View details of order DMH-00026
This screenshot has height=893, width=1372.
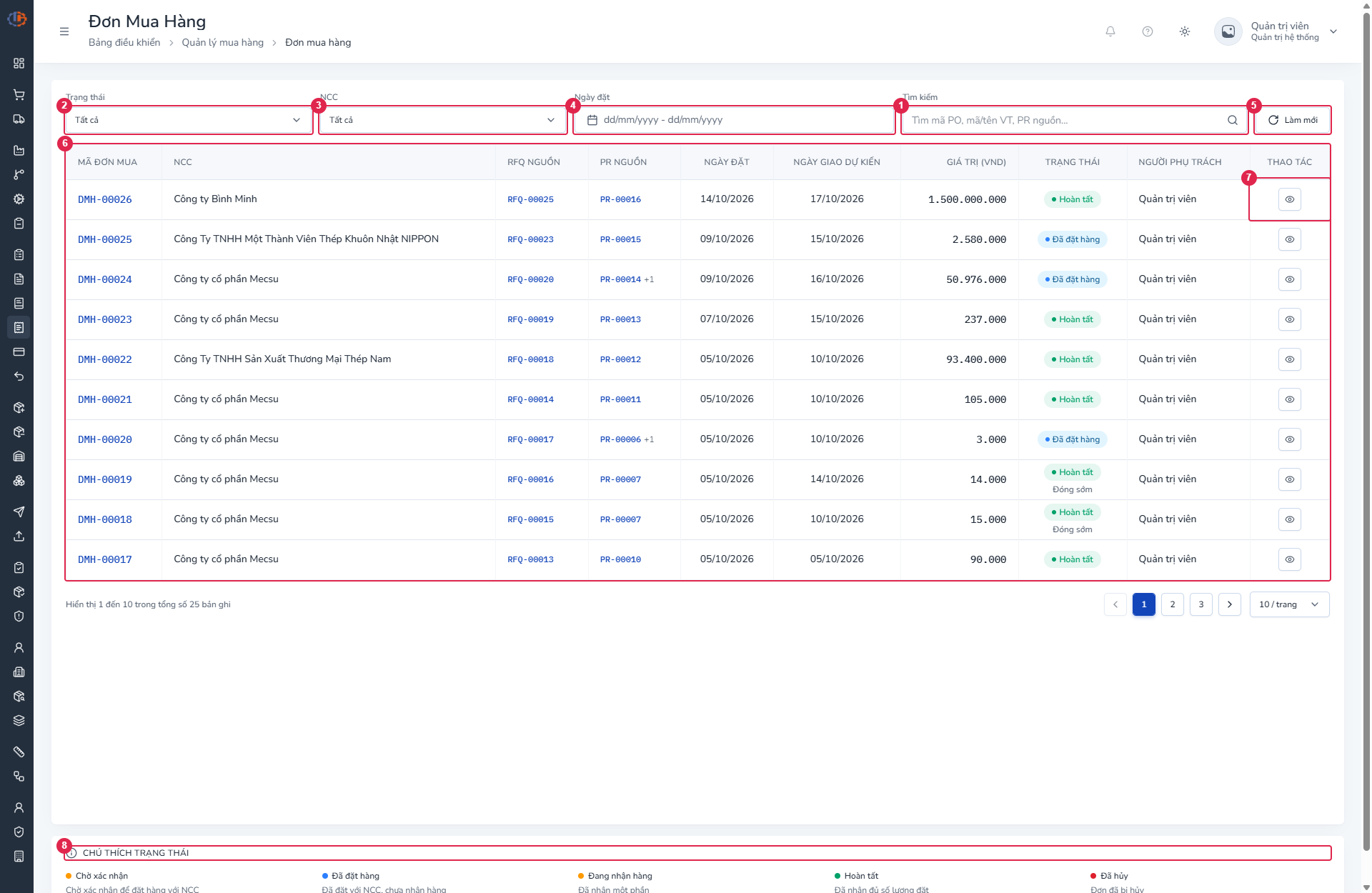click(1290, 199)
